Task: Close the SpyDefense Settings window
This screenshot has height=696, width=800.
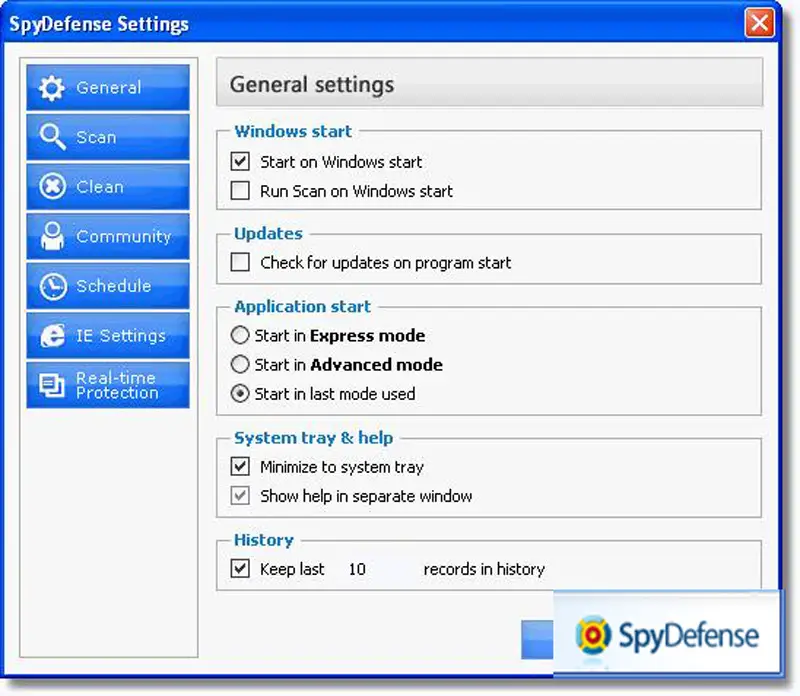Action: pos(760,23)
